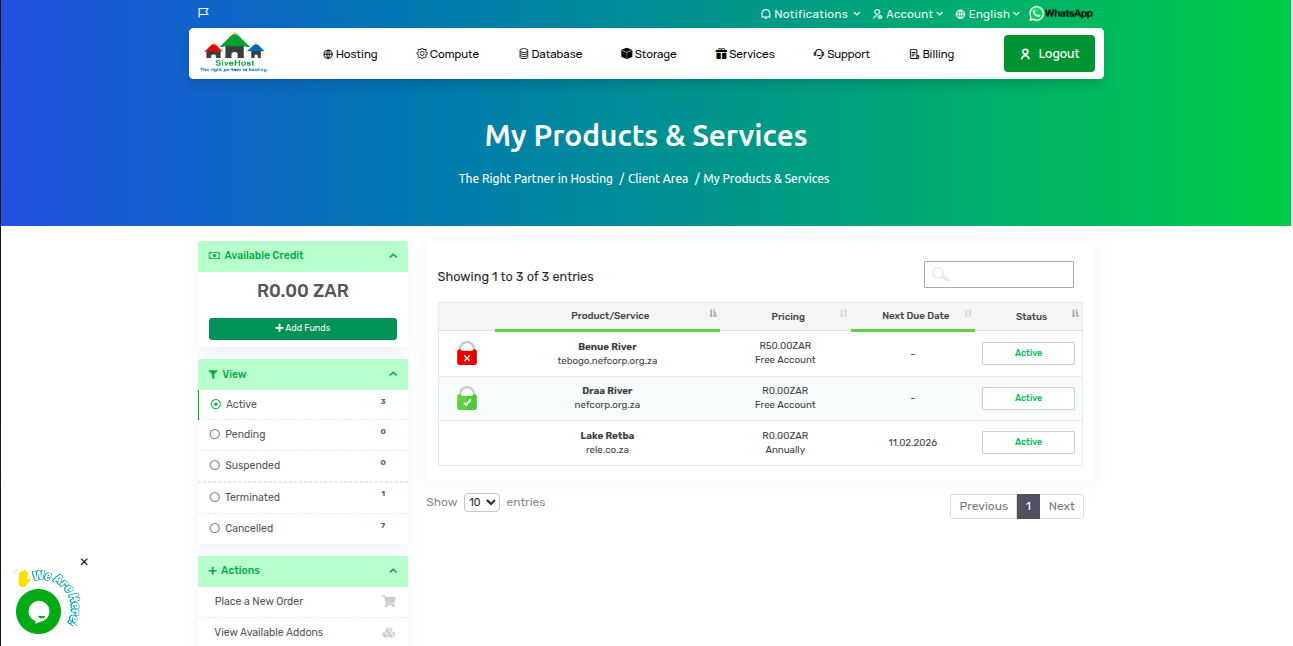Collapse the Actions panel chevron
Image resolution: width=1293 pixels, height=646 pixels.
coord(393,571)
